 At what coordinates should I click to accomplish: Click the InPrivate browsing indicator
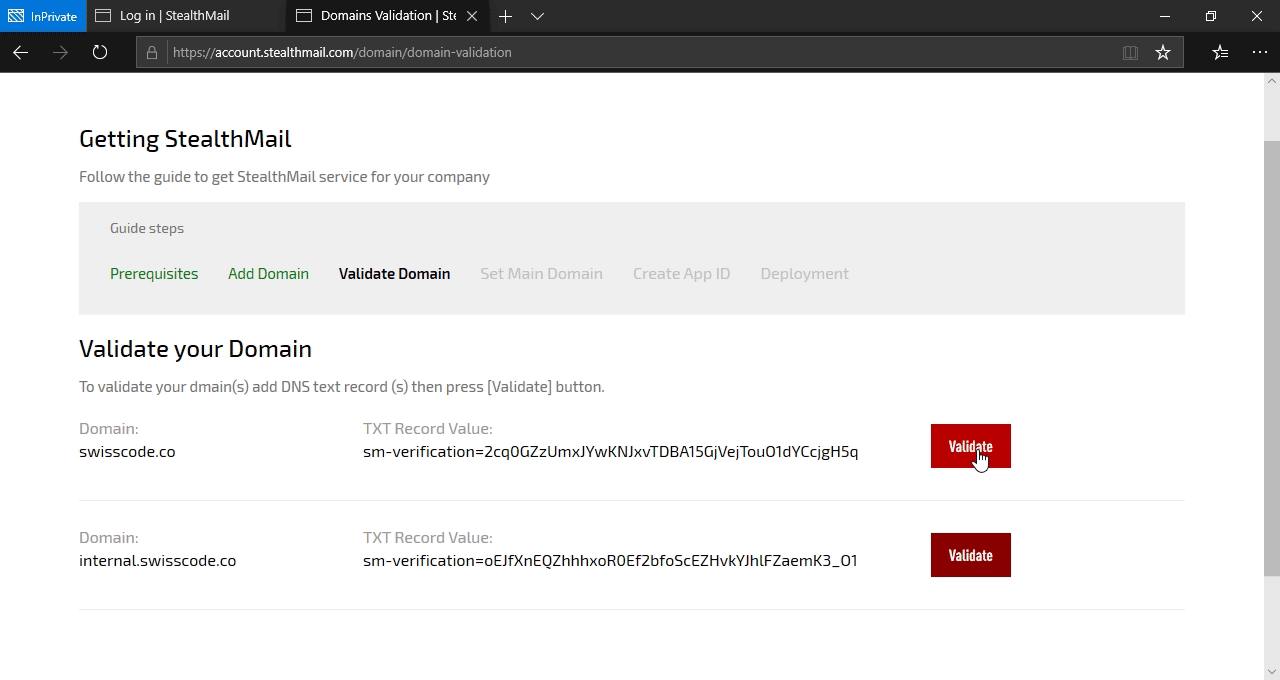(43, 16)
